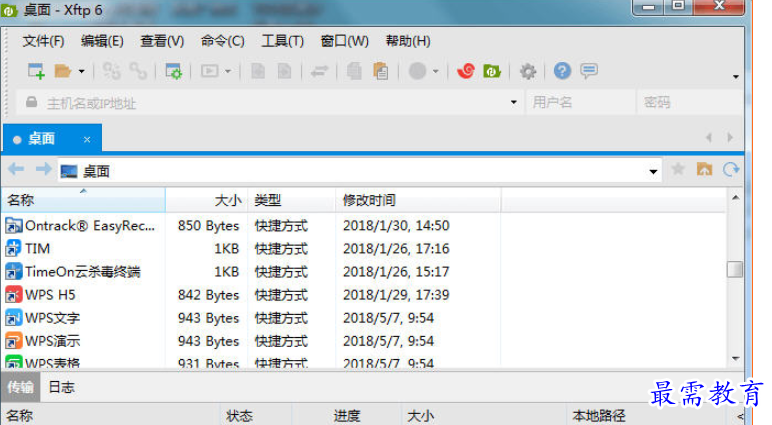Click the 密码 password field

click(x=690, y=102)
